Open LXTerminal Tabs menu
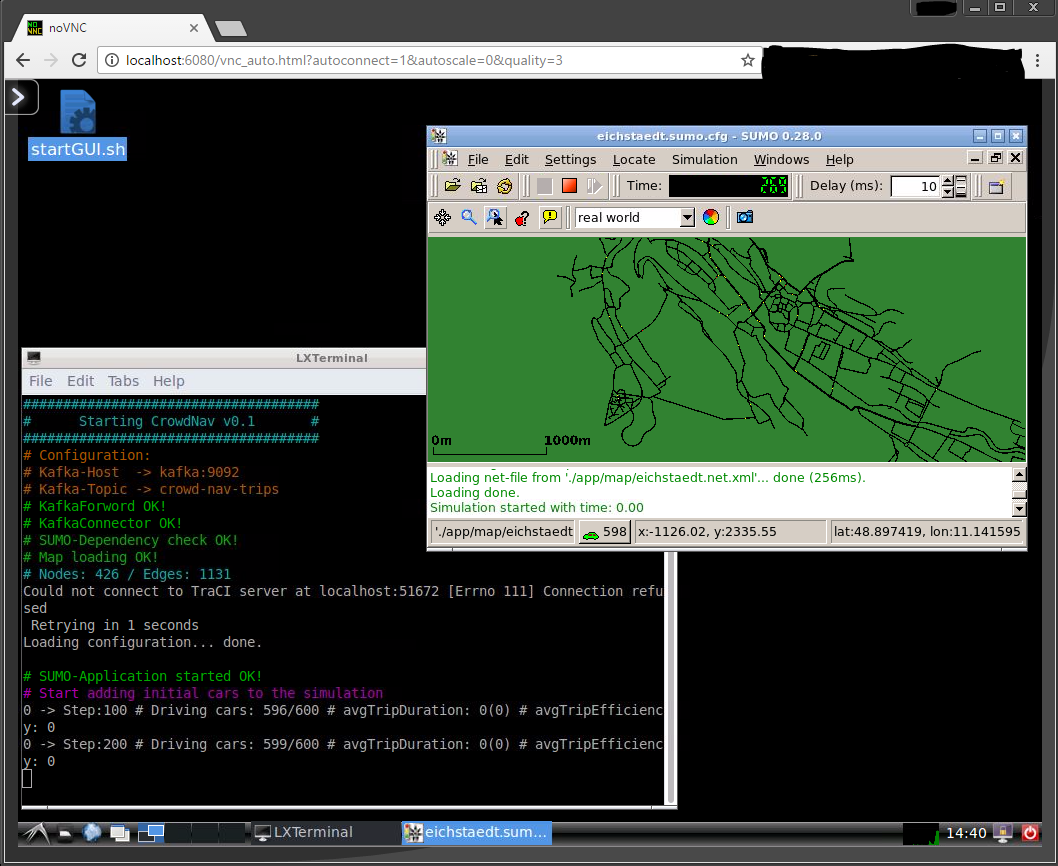This screenshot has height=866, width=1058. tap(123, 381)
